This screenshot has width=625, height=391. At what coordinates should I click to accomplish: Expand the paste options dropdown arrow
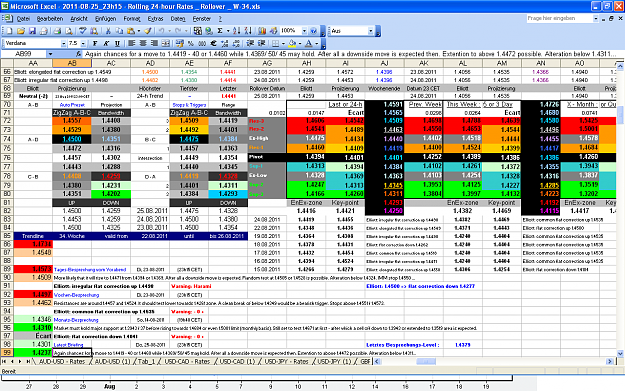(138, 31)
